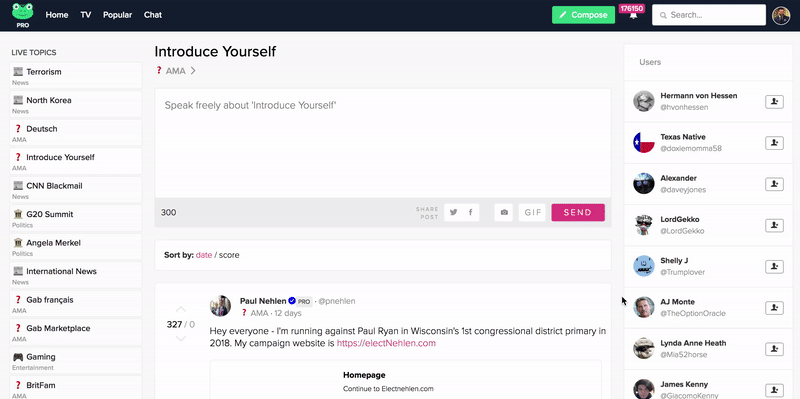Follow AJ Monte user

[x=774, y=308]
